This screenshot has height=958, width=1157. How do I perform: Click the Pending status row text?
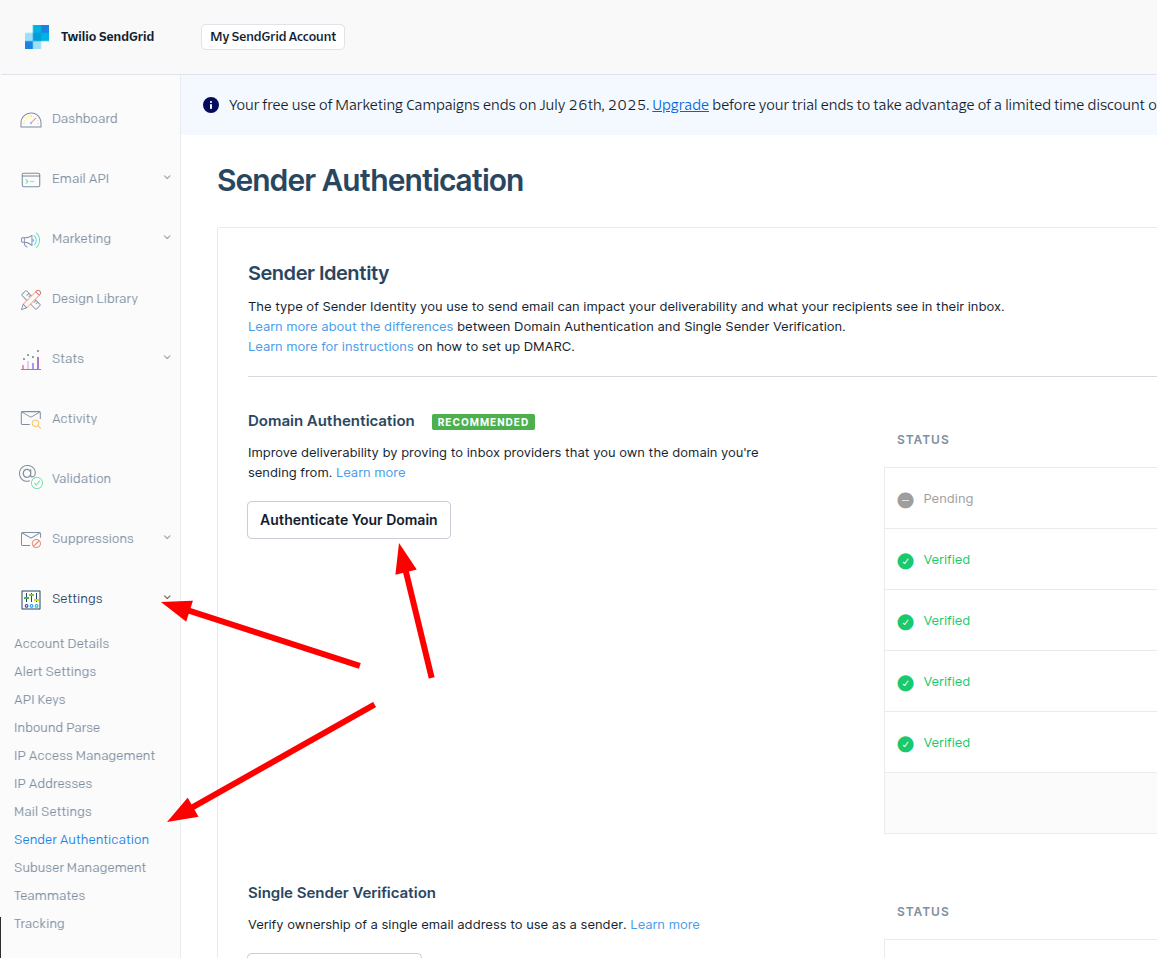click(x=948, y=499)
